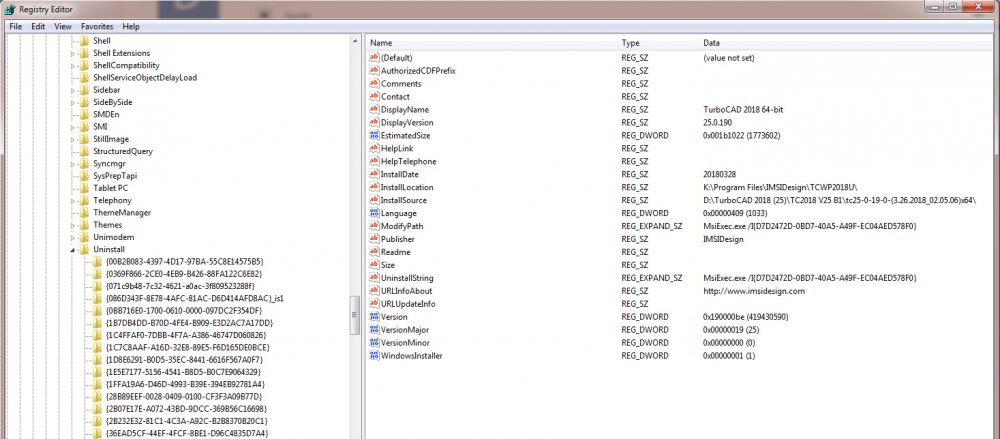Click the tree pane scrollbar up arrow

coord(355,41)
